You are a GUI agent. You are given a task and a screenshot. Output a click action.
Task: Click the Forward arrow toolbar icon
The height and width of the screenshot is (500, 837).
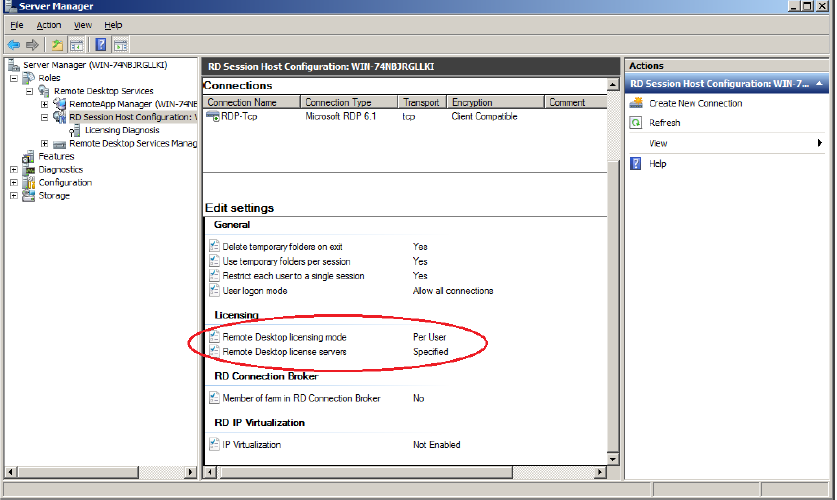tap(33, 45)
